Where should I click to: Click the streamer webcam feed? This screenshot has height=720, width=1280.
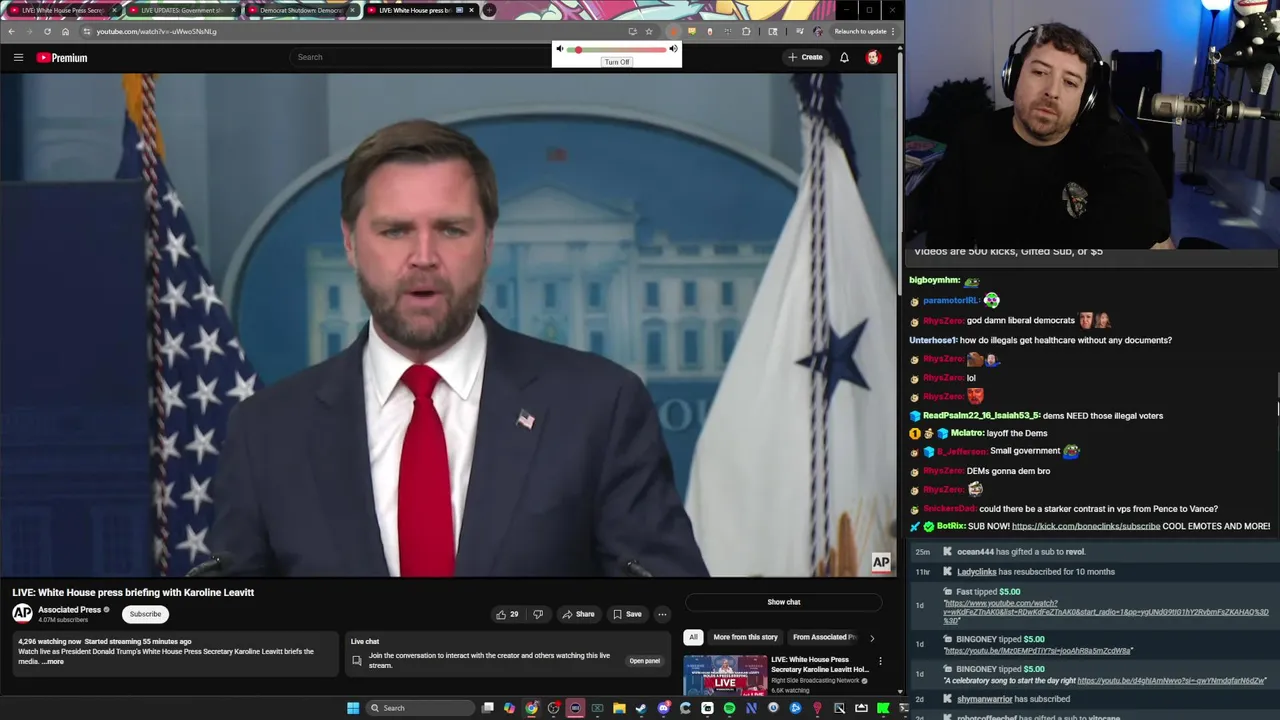coord(1092,124)
